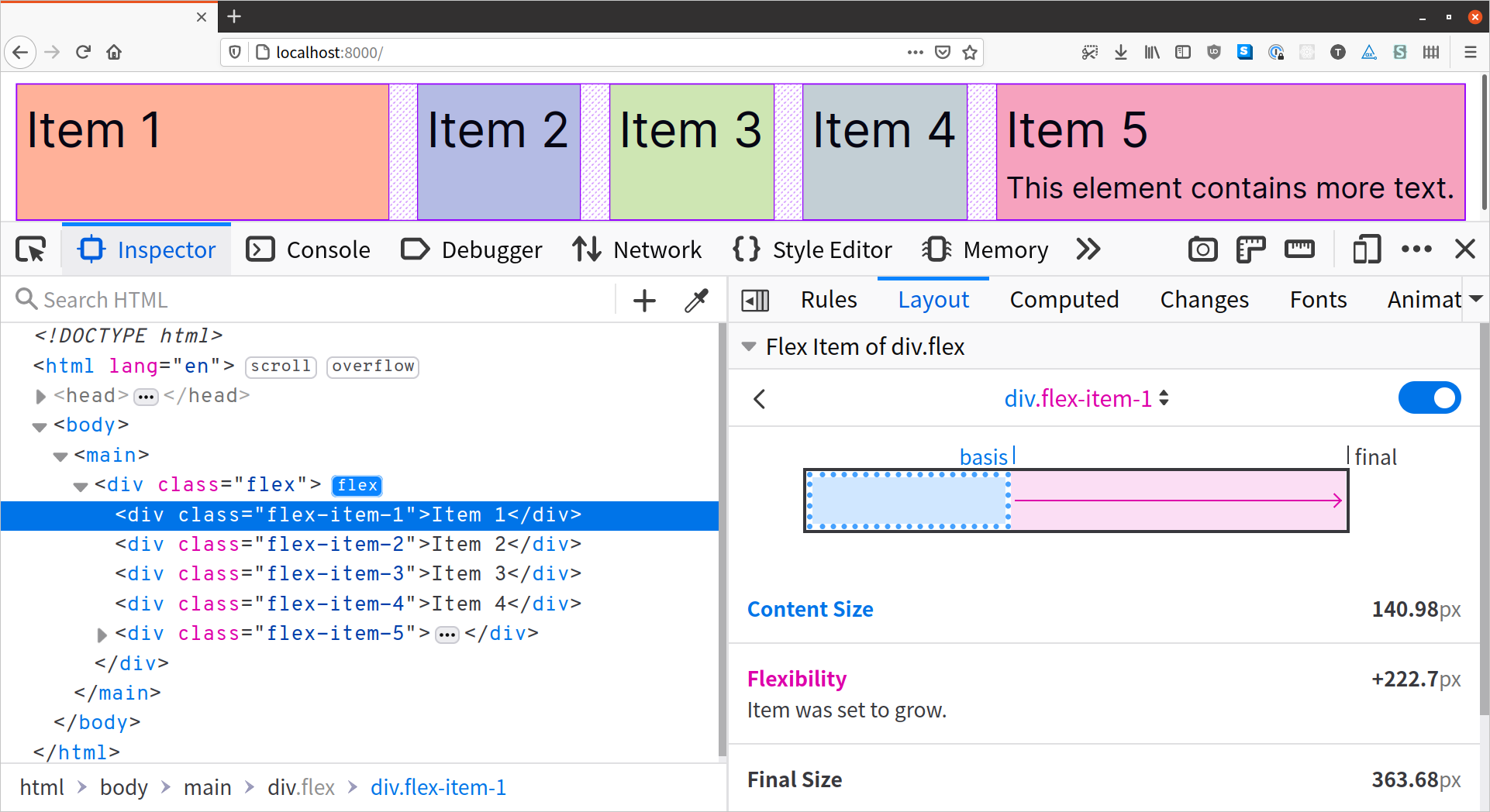1490x812 pixels.
Task: Add a new node with the plus button
Action: point(643,300)
